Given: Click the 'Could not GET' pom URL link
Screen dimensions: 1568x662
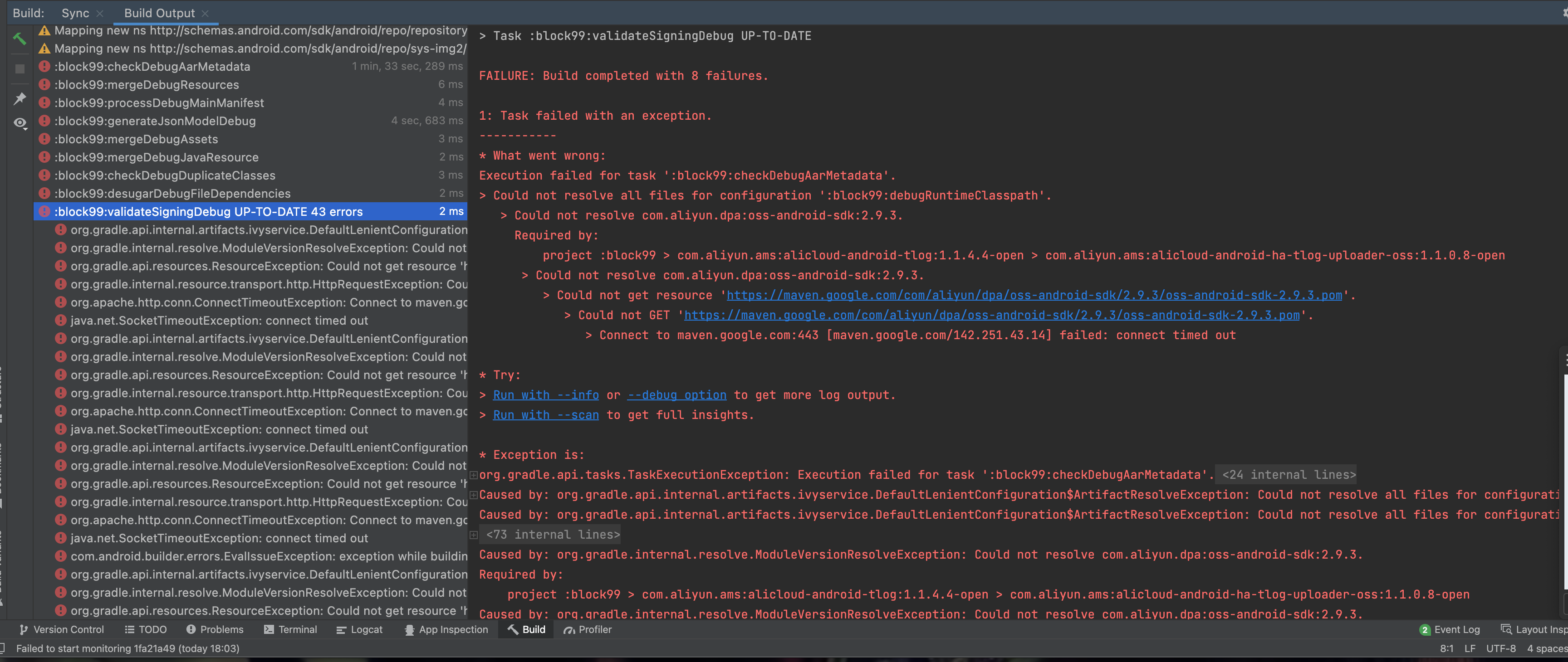Looking at the screenshot, I should click(991, 315).
